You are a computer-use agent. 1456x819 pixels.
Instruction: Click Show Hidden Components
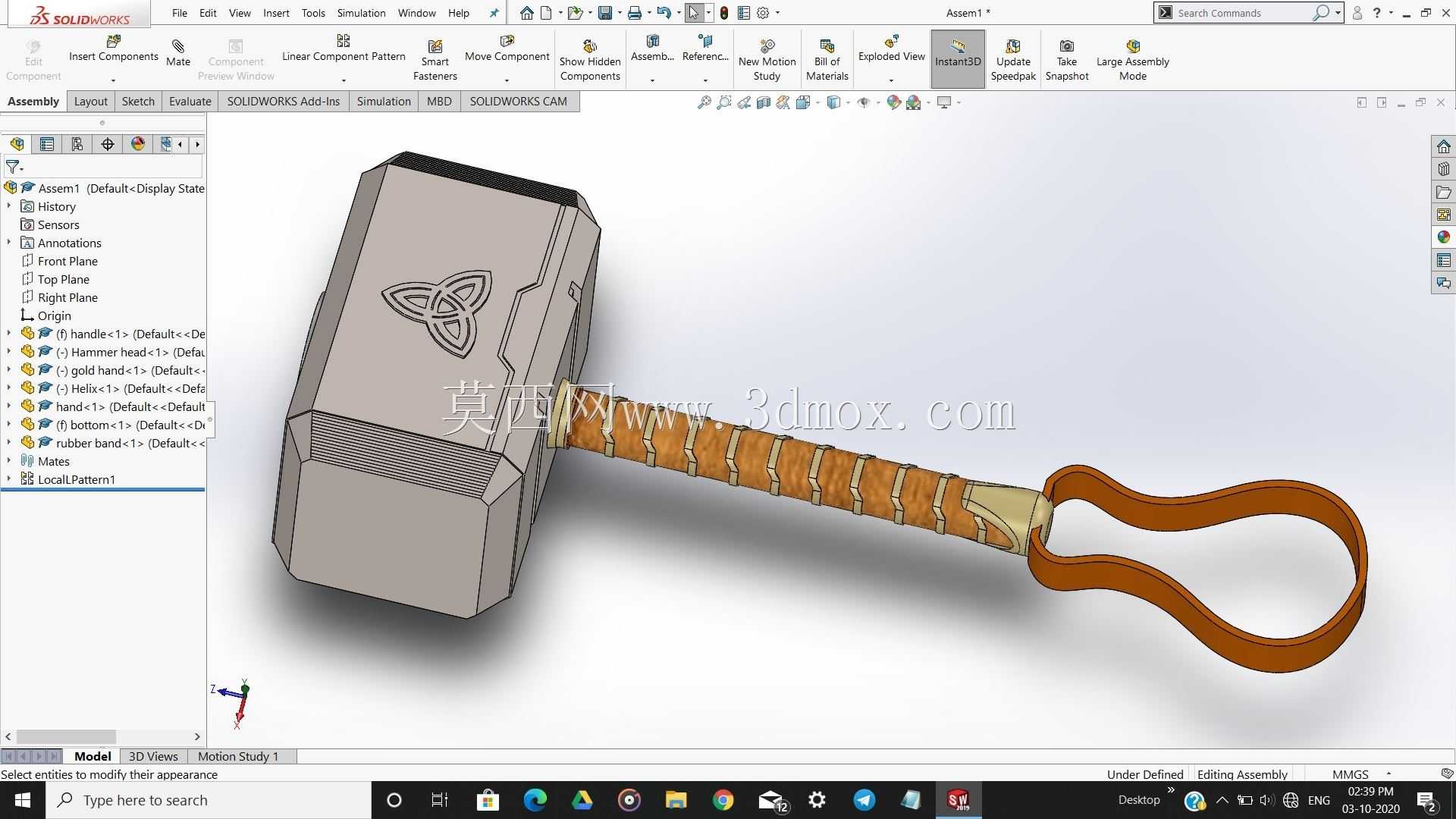(x=590, y=60)
